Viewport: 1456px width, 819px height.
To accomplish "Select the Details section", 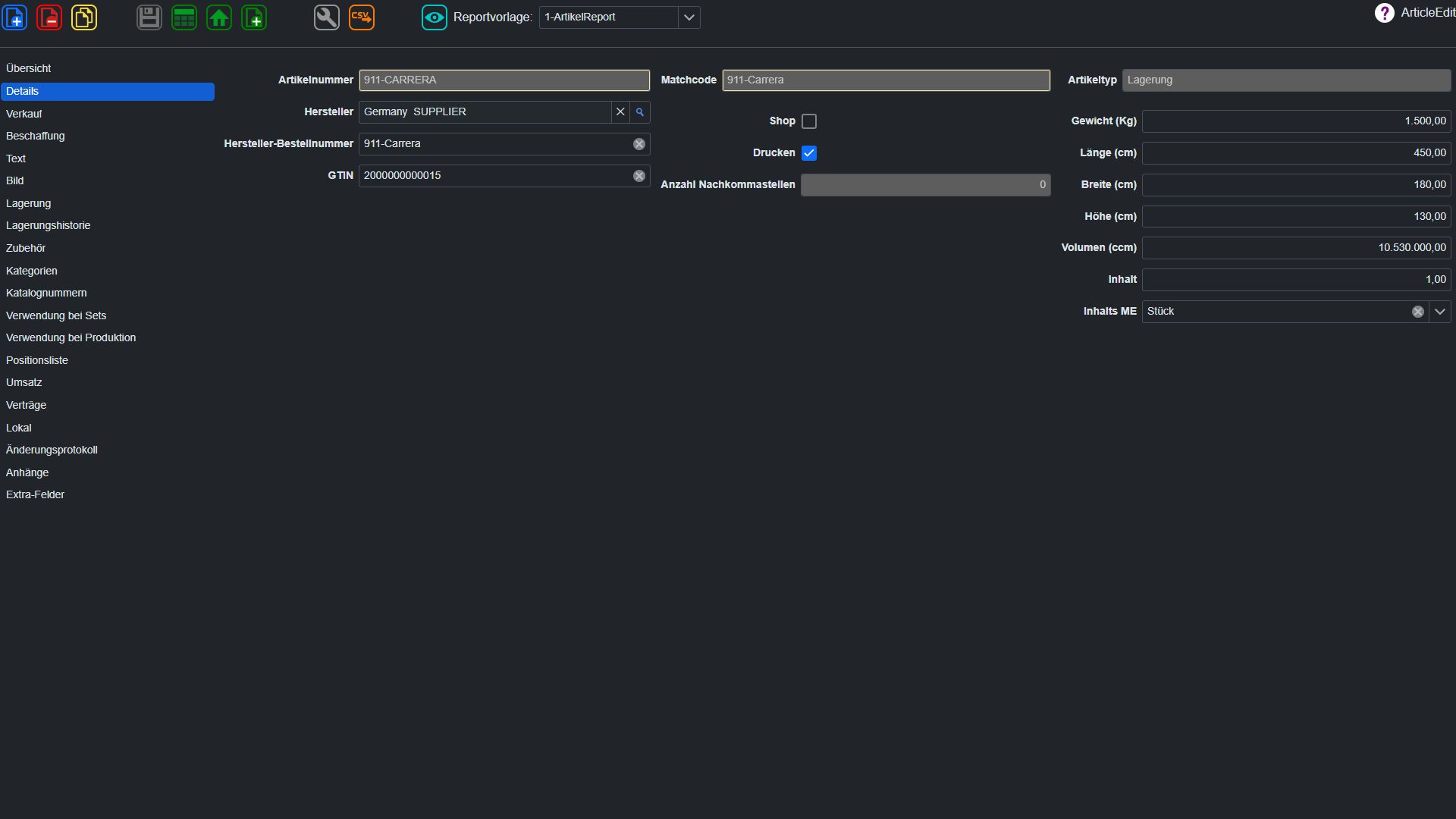I will coord(108,92).
